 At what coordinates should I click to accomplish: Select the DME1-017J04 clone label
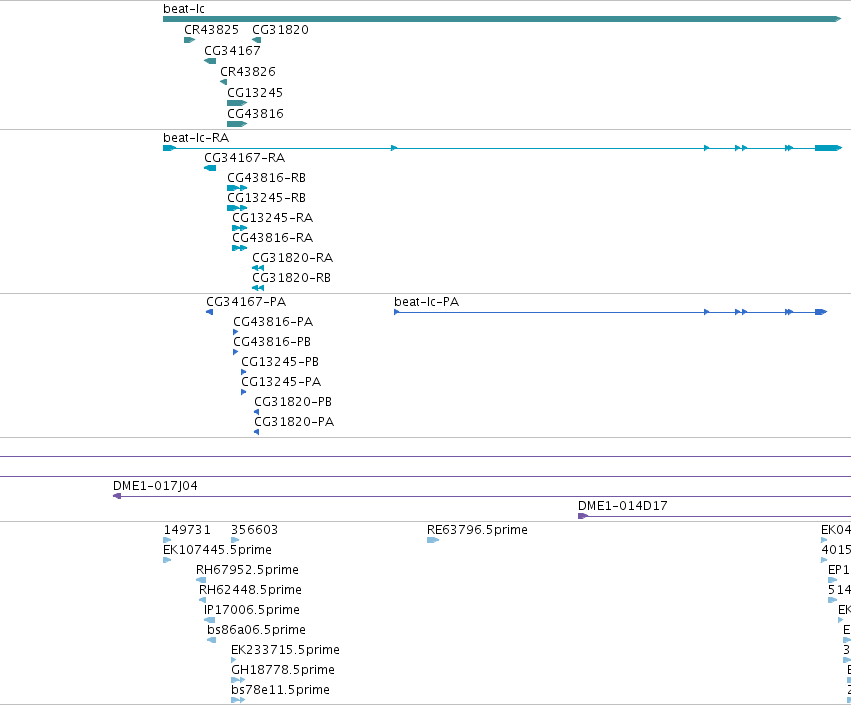click(155, 486)
